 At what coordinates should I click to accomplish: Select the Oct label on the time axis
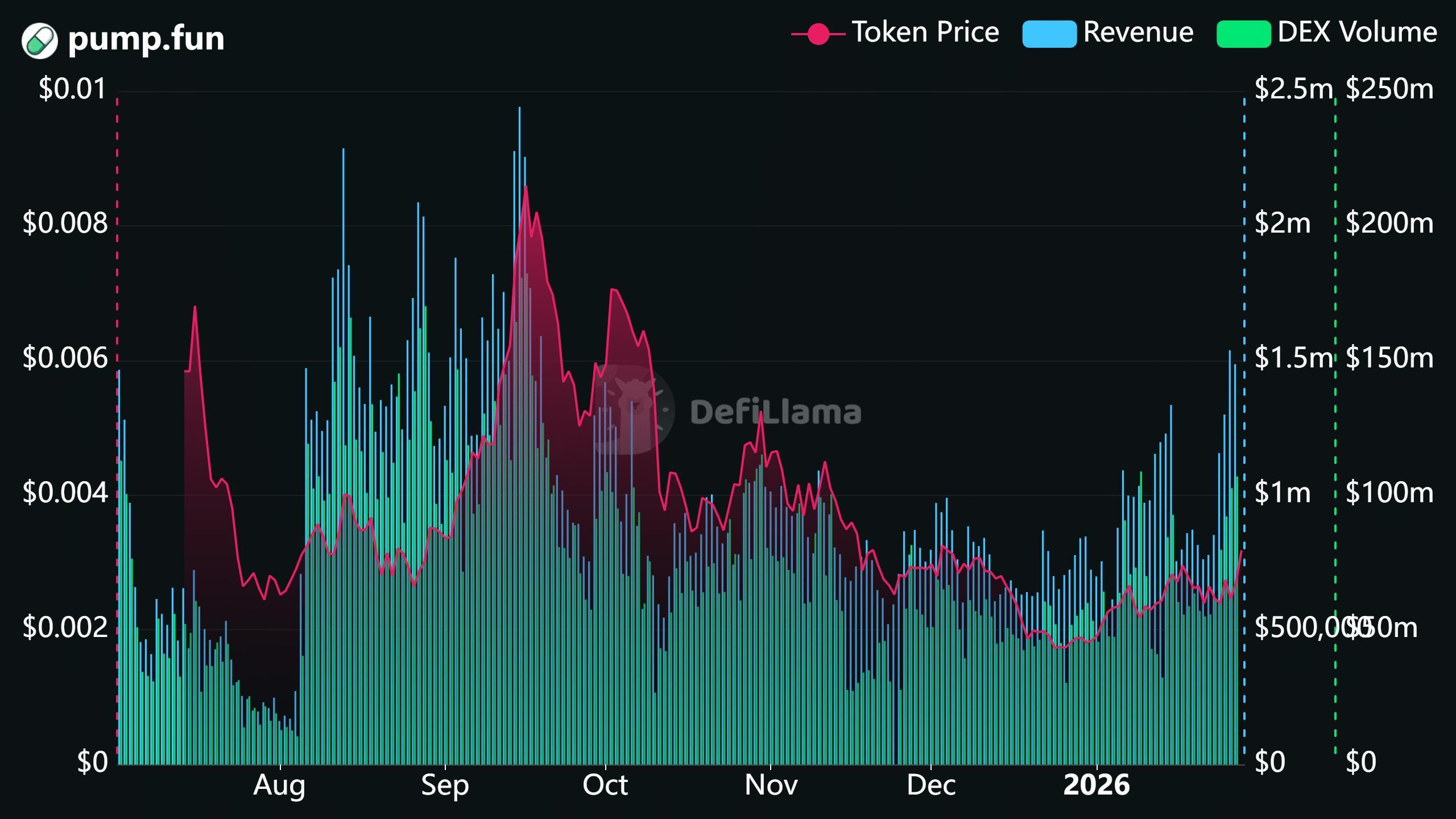606,785
